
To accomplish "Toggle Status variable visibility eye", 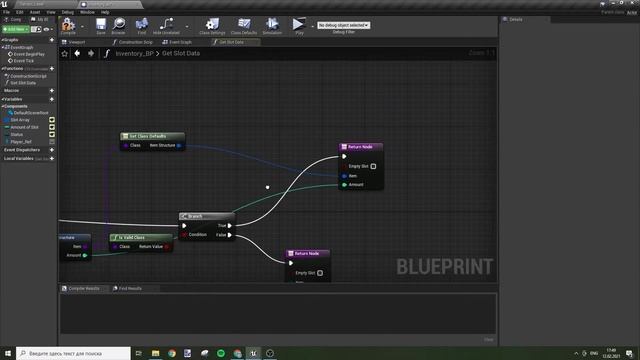I will point(52,134).
